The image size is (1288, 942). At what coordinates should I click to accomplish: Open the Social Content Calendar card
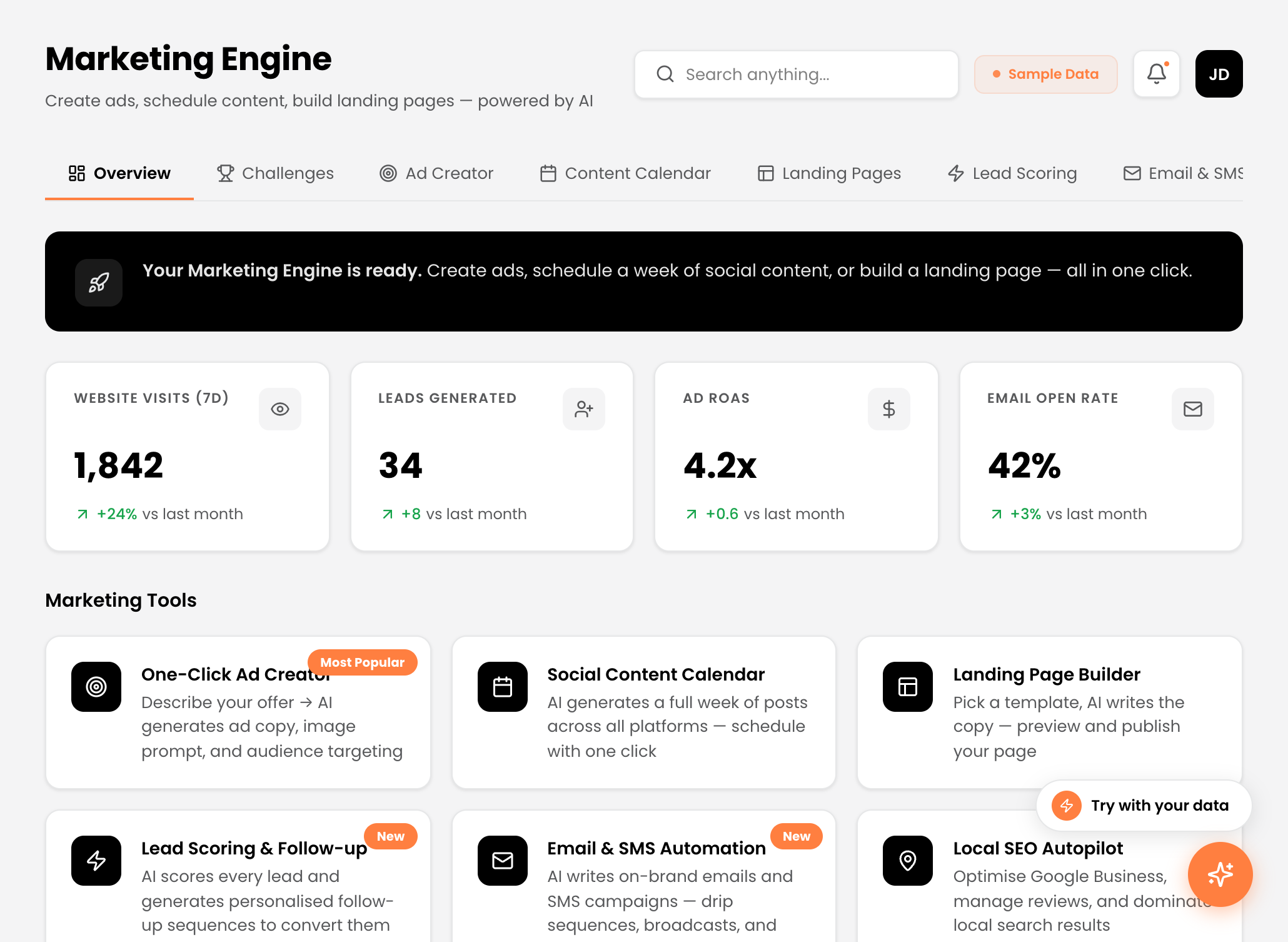644,712
